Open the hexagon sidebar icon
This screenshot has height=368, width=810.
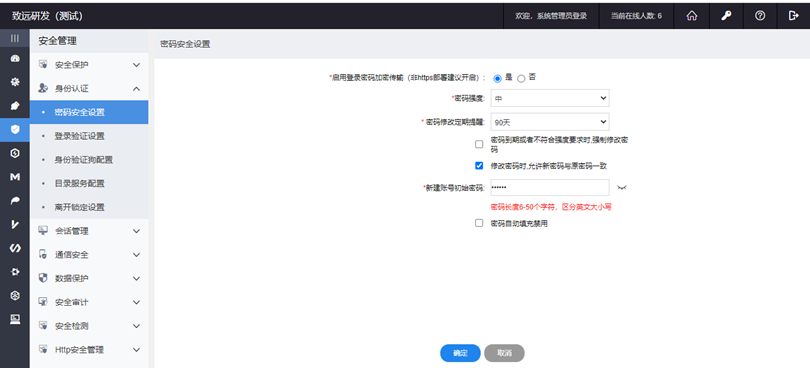(15, 153)
